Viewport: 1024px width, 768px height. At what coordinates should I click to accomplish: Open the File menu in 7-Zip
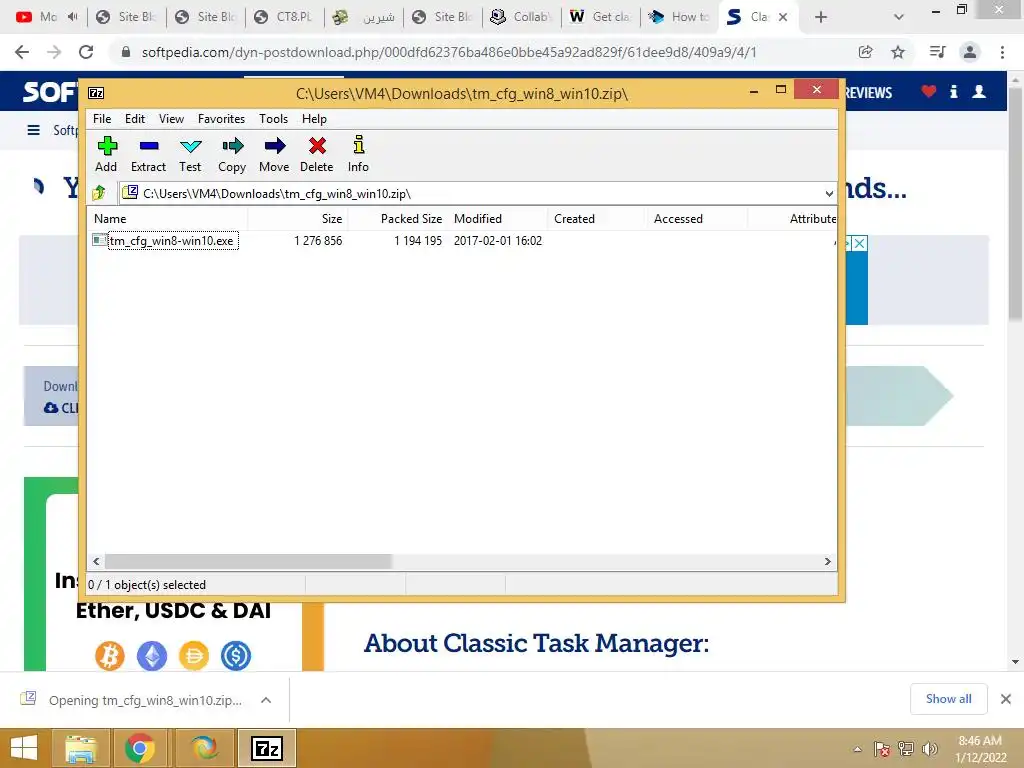coord(102,119)
